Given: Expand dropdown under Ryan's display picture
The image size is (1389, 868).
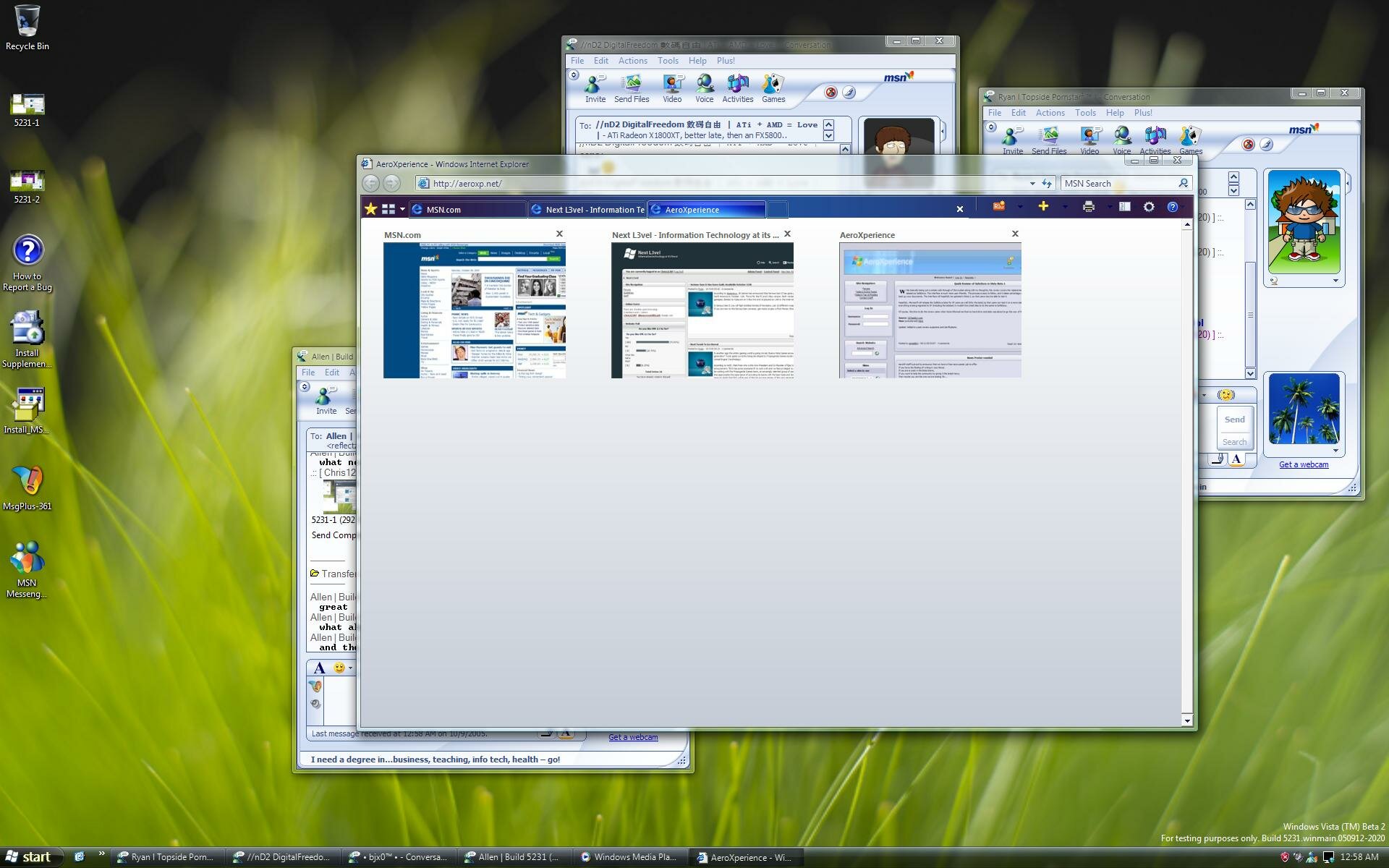Looking at the screenshot, I should pyautogui.click(x=1335, y=281).
